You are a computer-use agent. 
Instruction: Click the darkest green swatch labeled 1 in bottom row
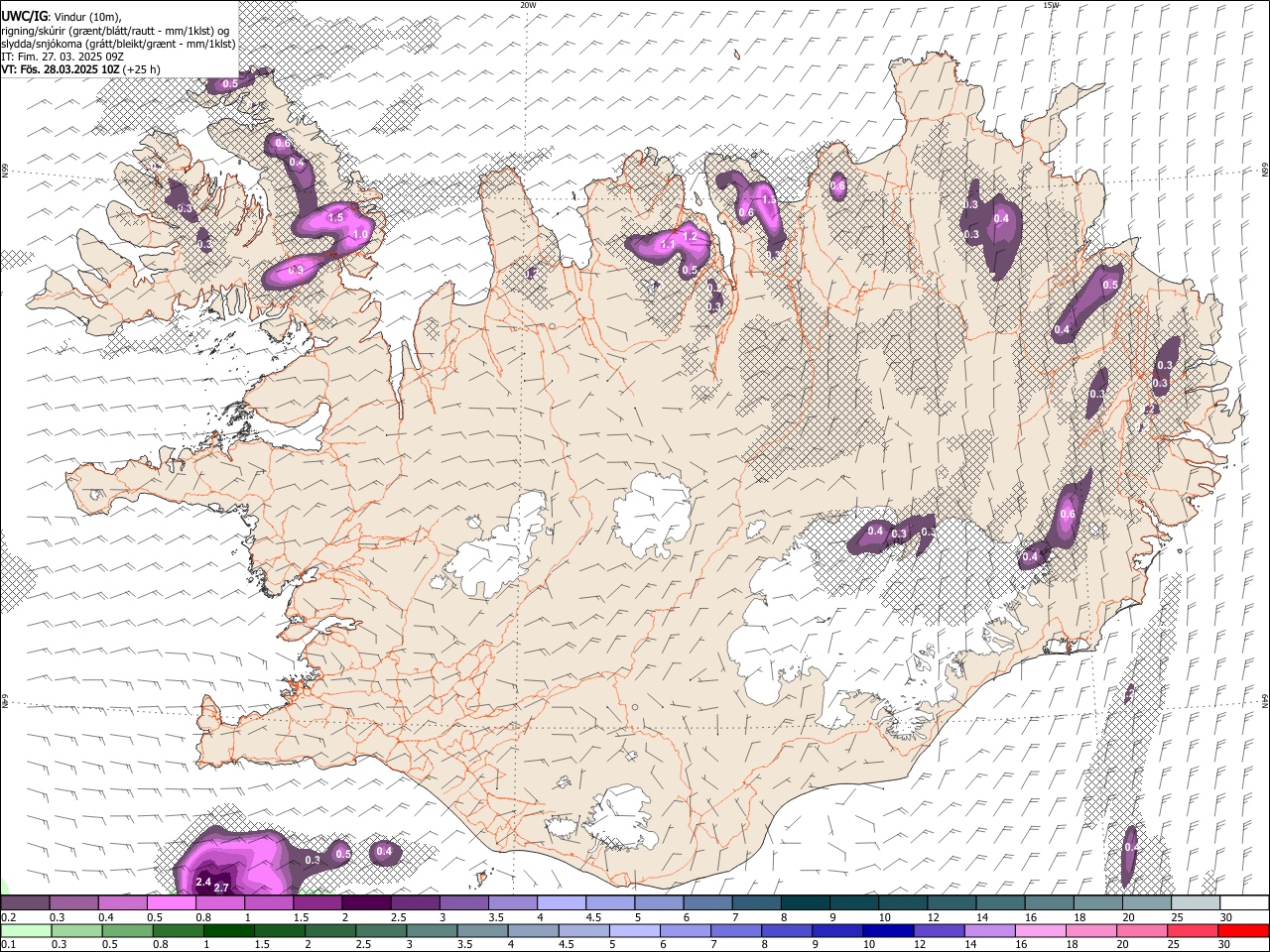point(228,931)
